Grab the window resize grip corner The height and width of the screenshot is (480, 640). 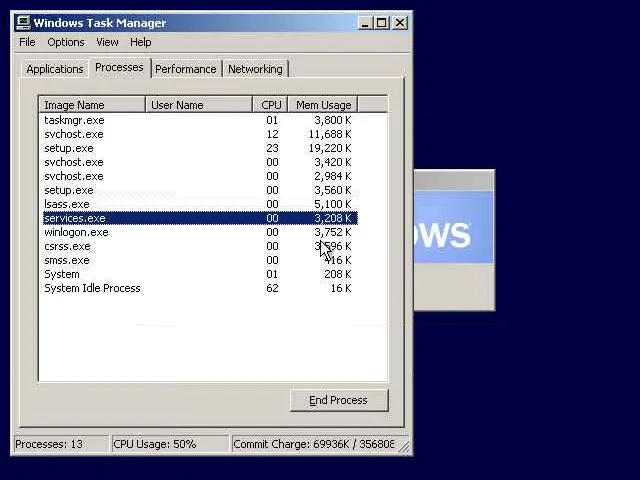pos(404,447)
